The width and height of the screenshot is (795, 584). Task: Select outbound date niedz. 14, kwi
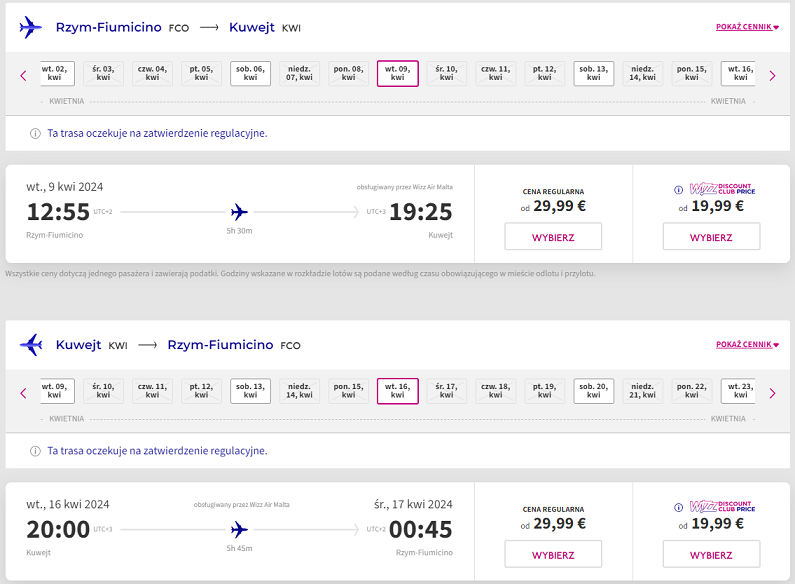click(643, 74)
